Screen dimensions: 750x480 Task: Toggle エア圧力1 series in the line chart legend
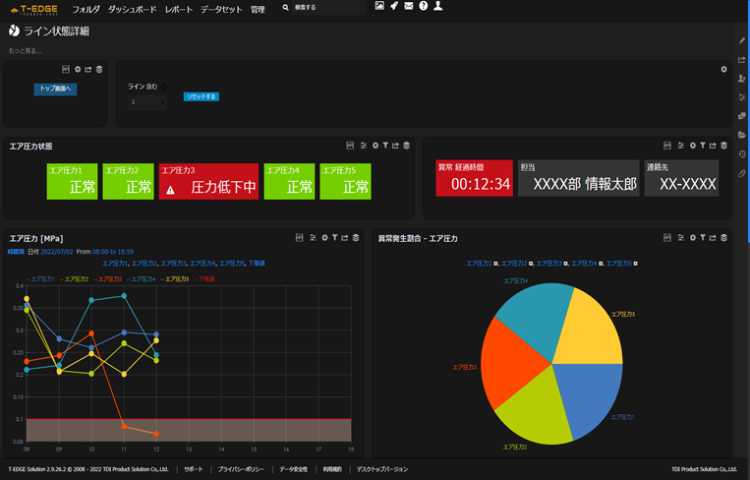(41, 279)
